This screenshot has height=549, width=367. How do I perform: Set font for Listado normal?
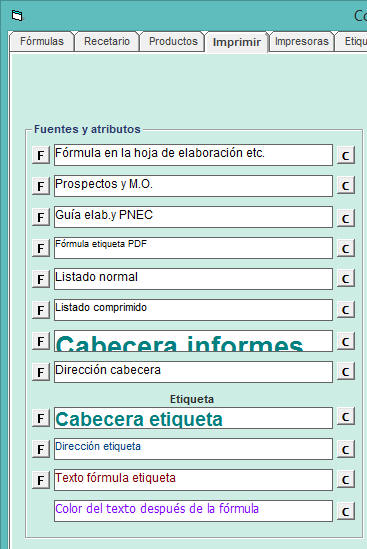point(41,279)
